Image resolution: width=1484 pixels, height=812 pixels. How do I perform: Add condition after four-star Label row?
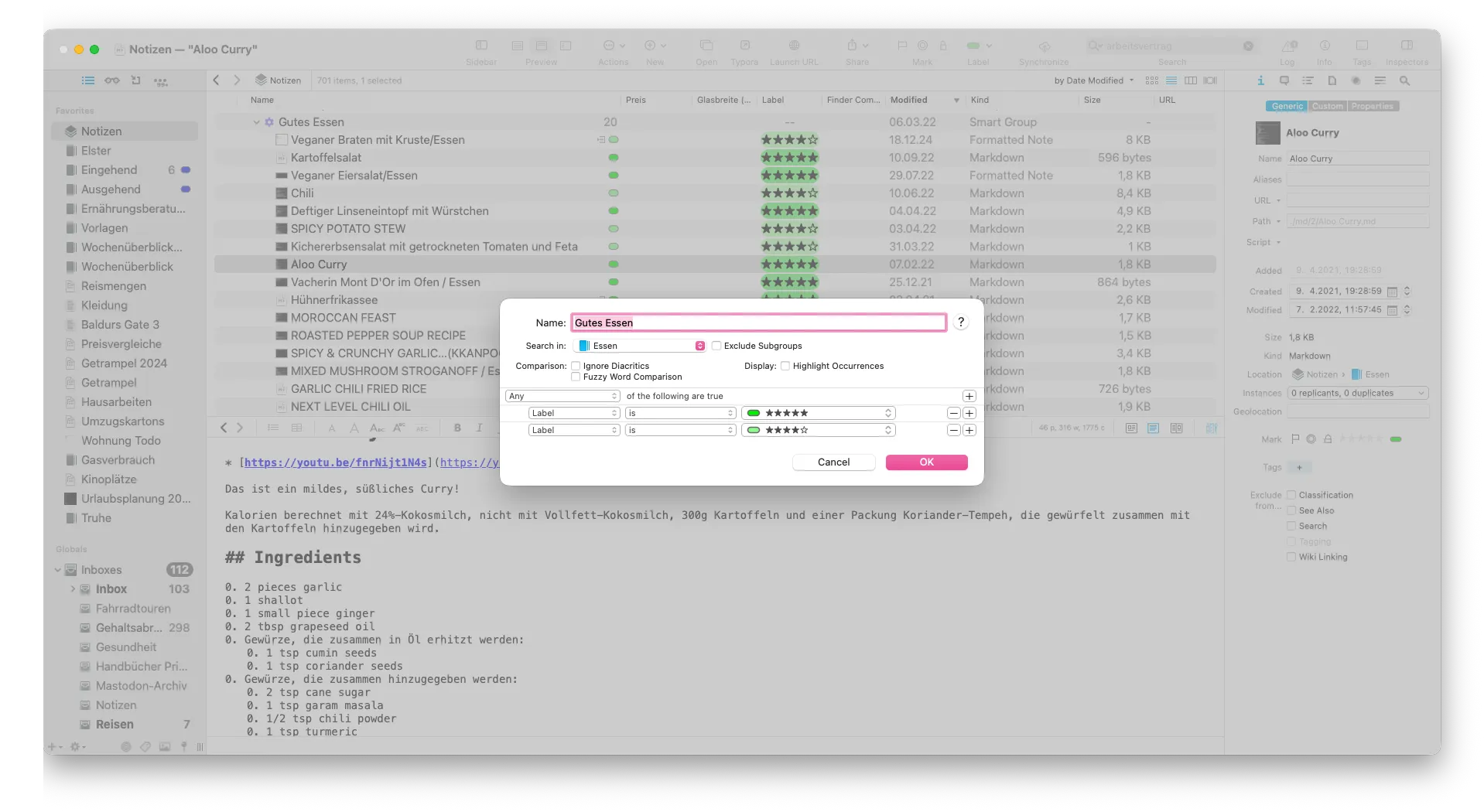click(969, 431)
